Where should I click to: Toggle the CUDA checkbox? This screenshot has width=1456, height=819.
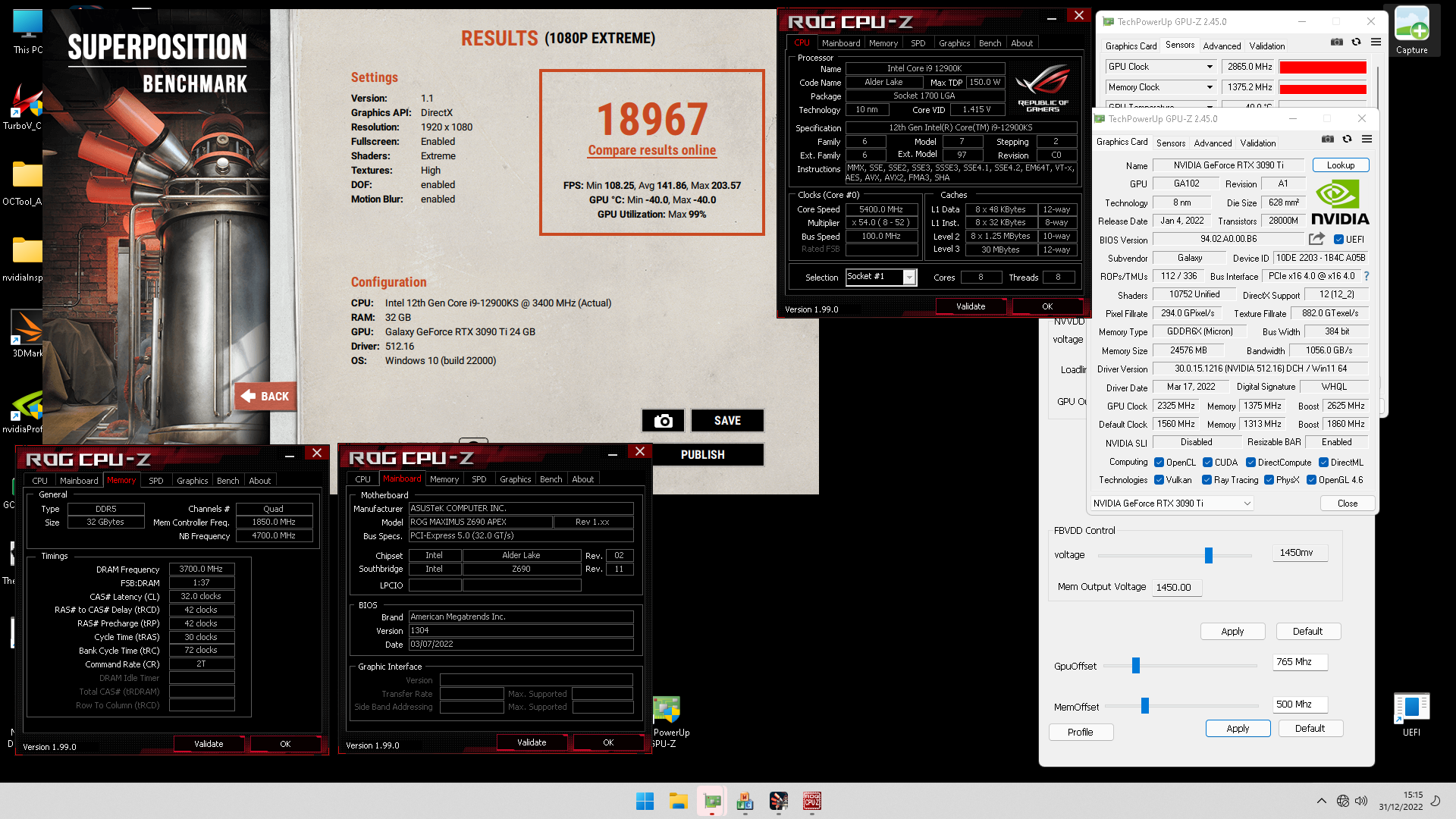pos(1207,463)
